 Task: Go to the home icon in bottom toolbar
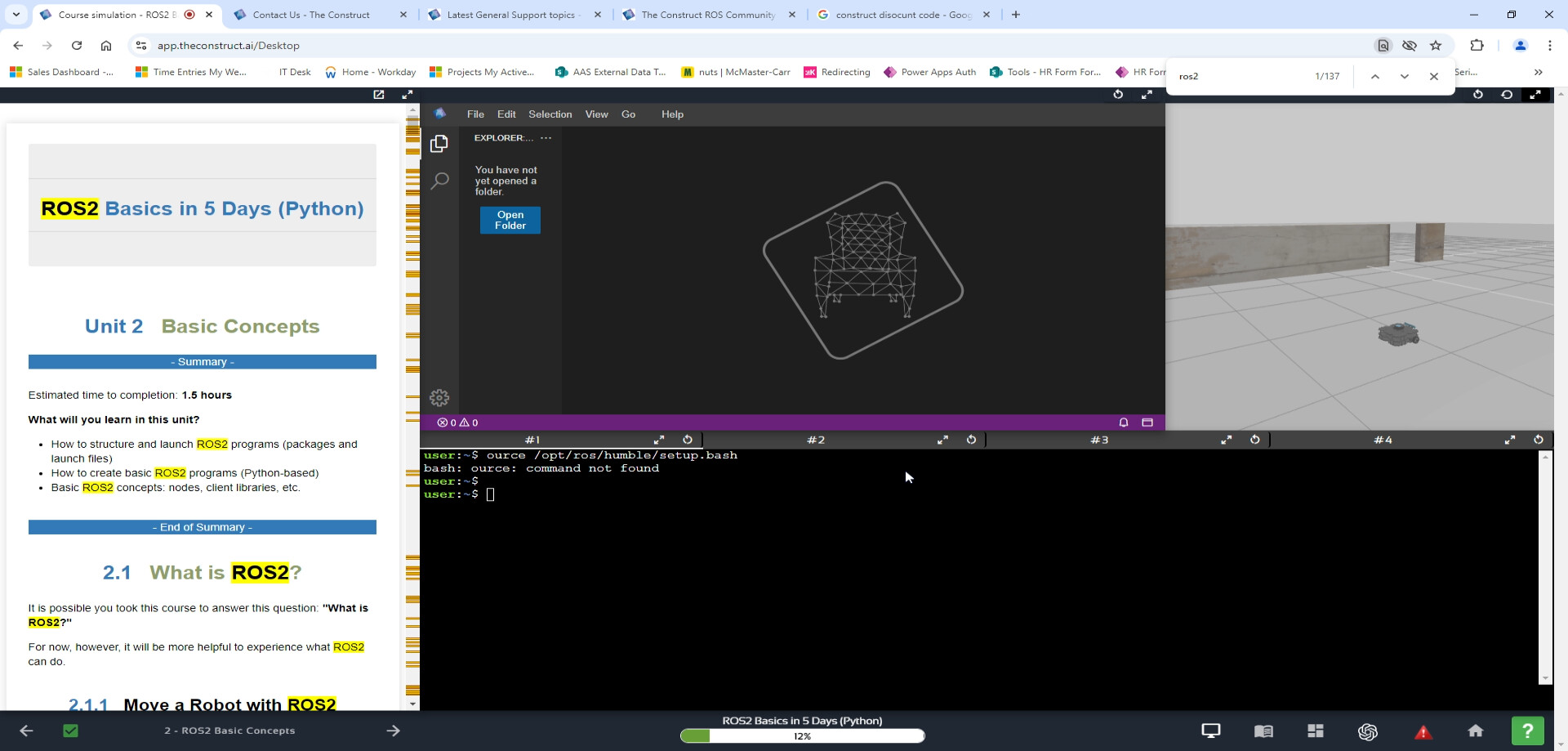(1476, 731)
